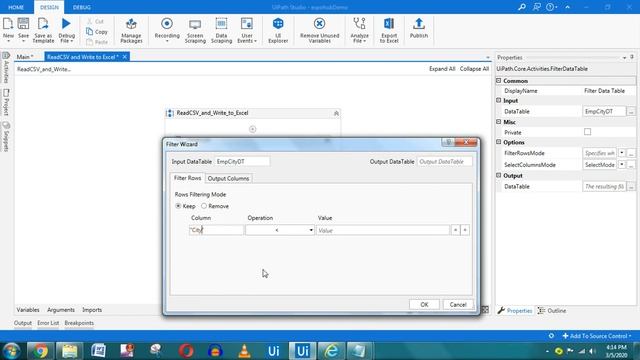This screenshot has height=360, width=640.
Task: Open the Activities side panel
Action: (x=6, y=68)
